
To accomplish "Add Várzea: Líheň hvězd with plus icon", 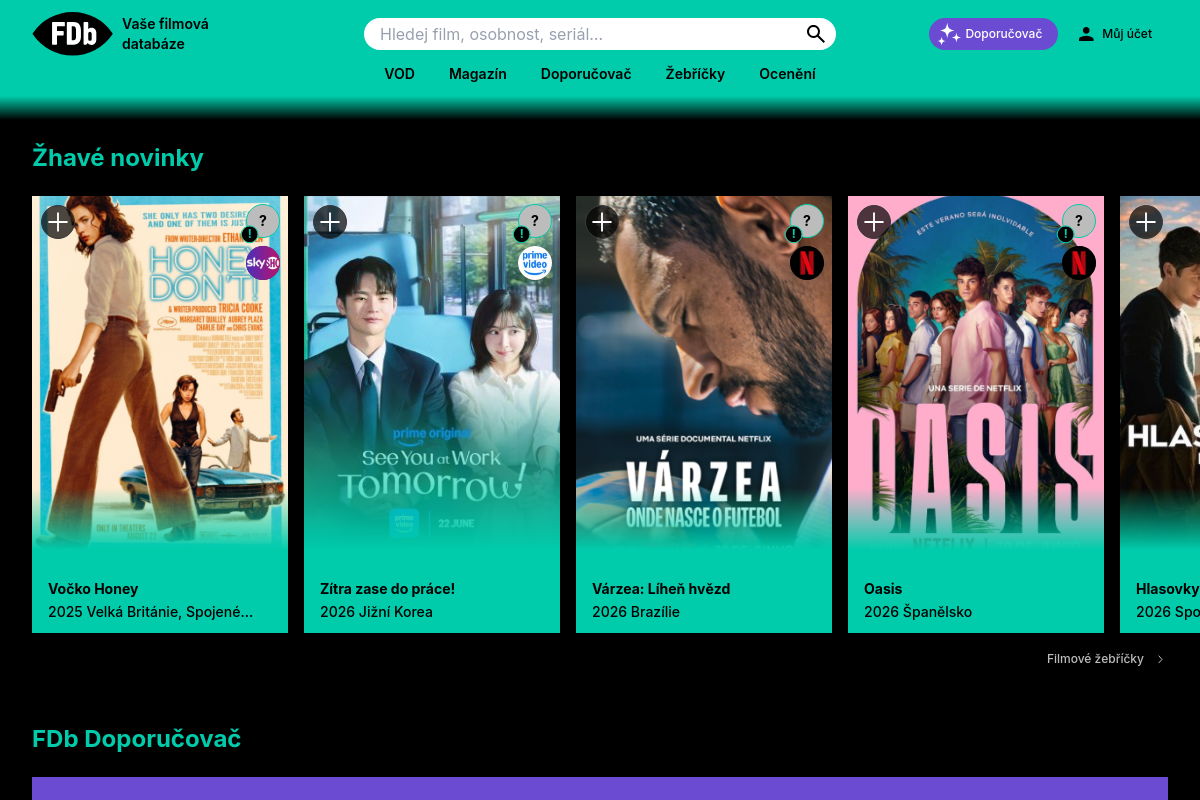I will [x=602, y=221].
